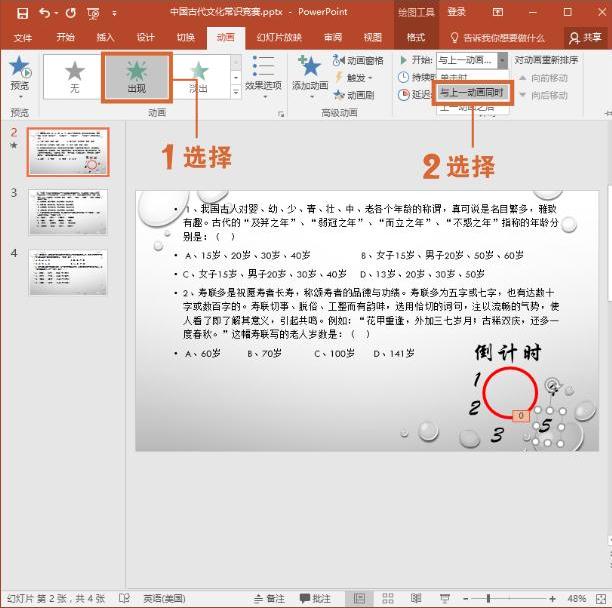
Task: Select the 出现 animation effect
Action: [x=137, y=77]
